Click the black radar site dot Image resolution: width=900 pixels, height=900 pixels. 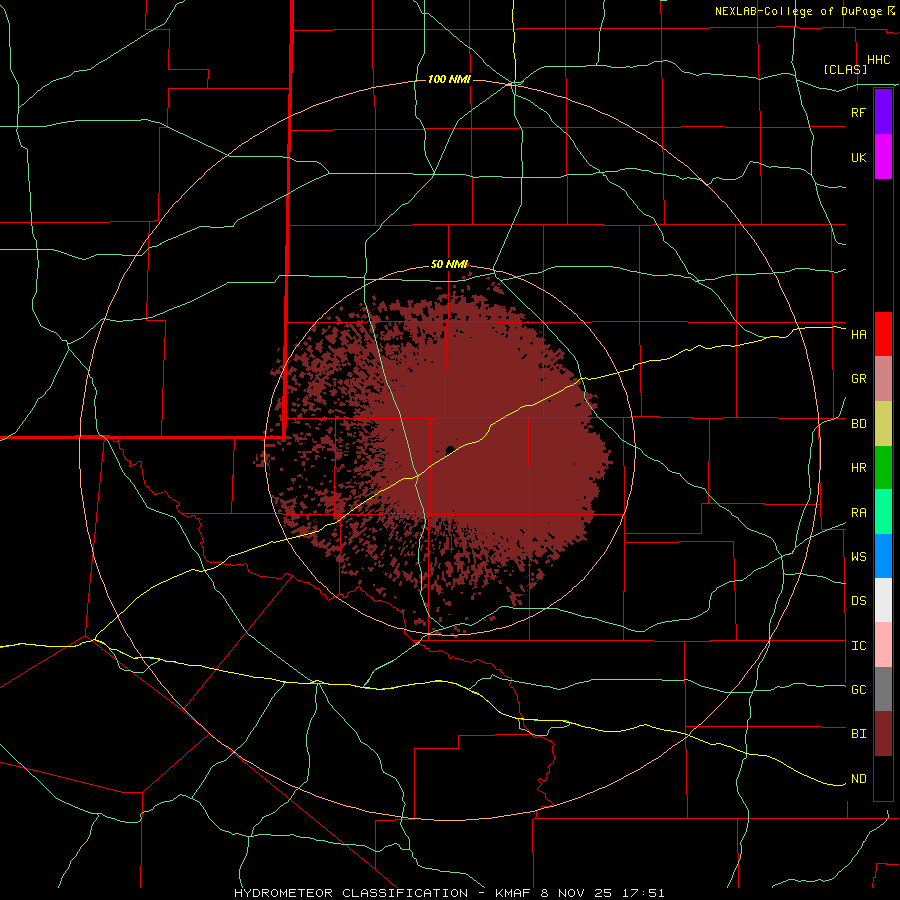point(450,449)
